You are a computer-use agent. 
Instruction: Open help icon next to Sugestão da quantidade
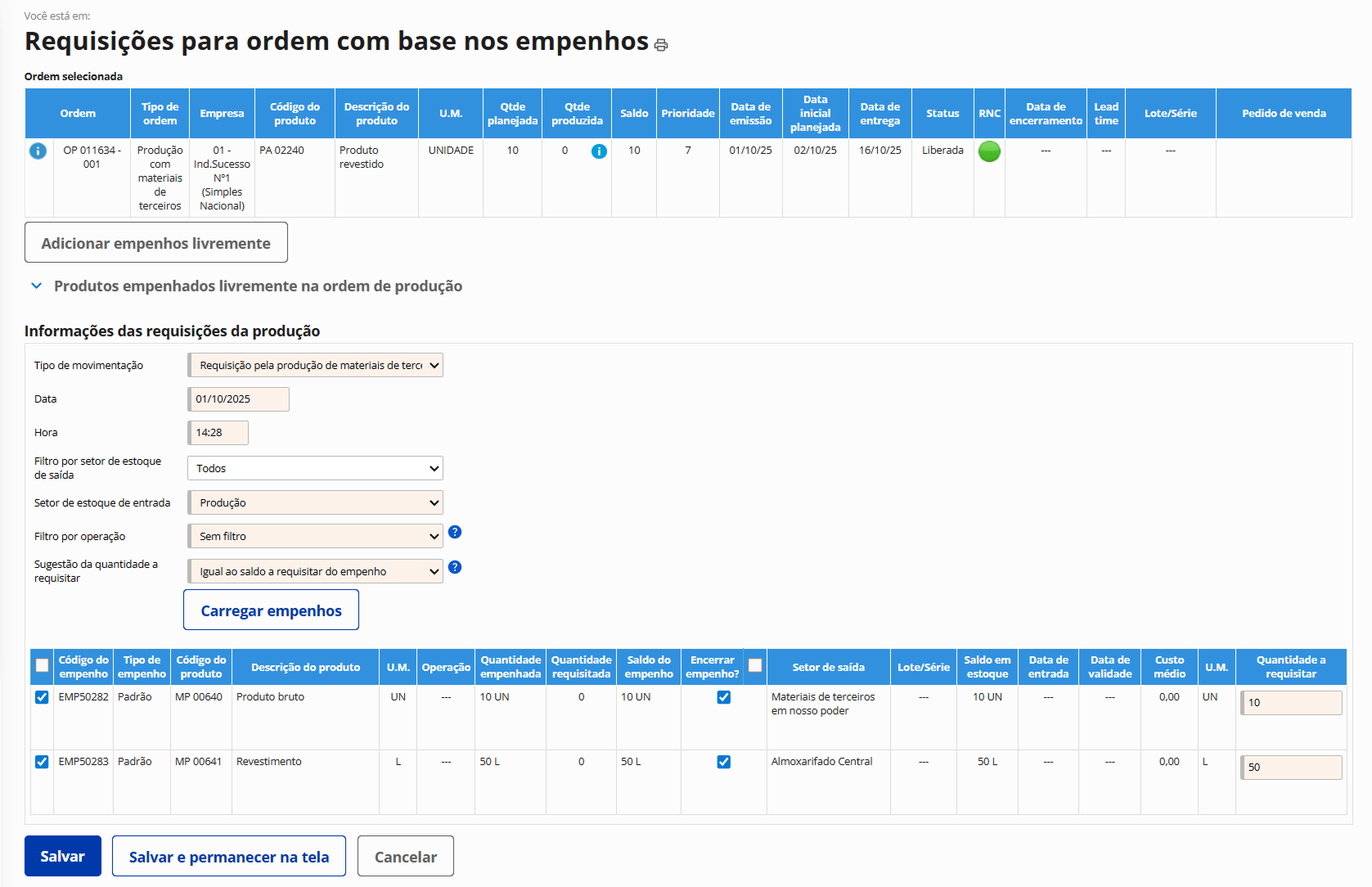coord(456,568)
